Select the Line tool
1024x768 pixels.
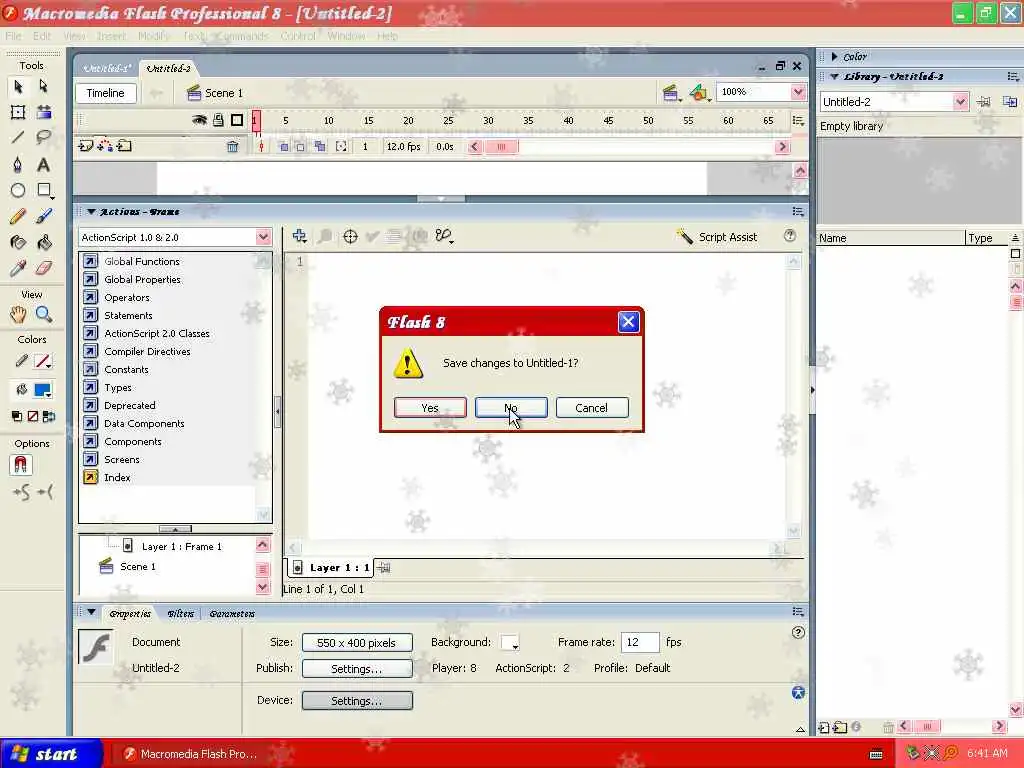[18, 137]
